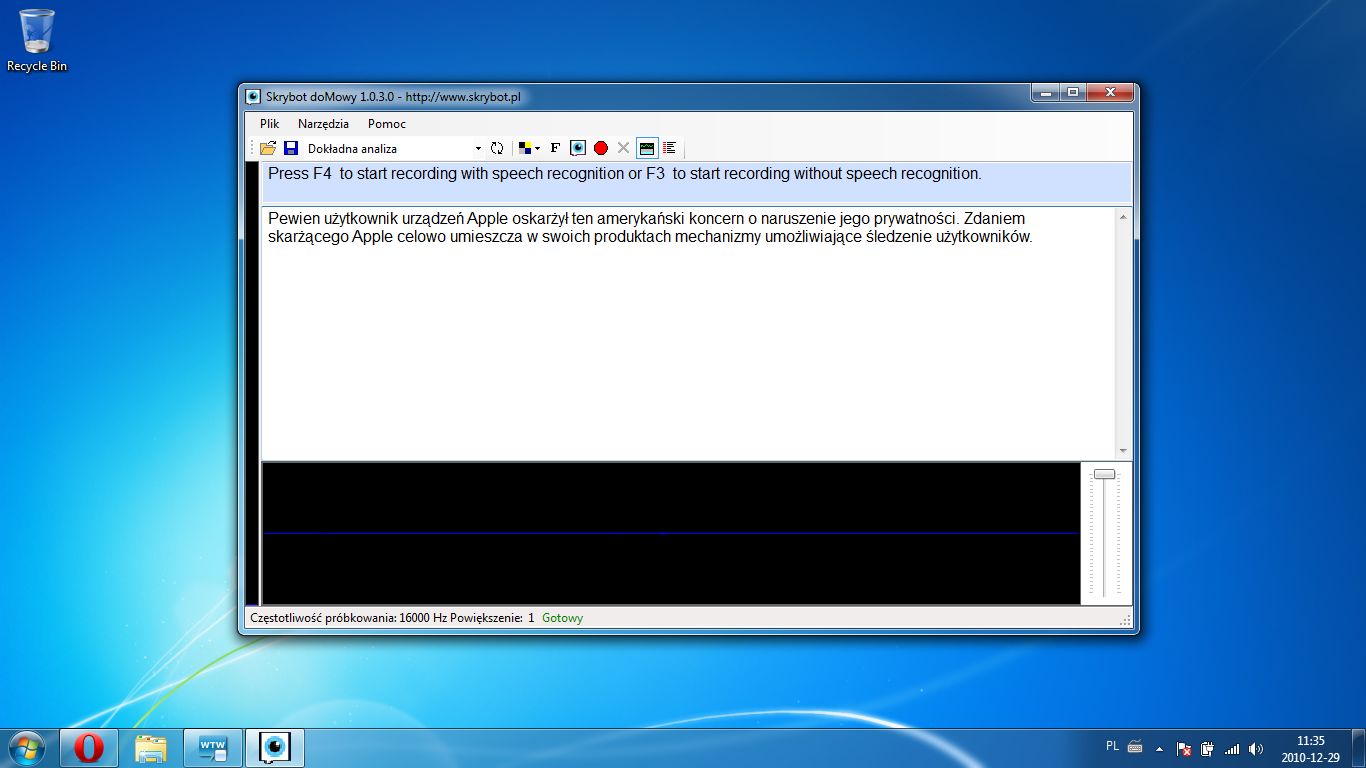Show hidden tray icons with the arrow
1366x768 pixels.
pos(1160,748)
